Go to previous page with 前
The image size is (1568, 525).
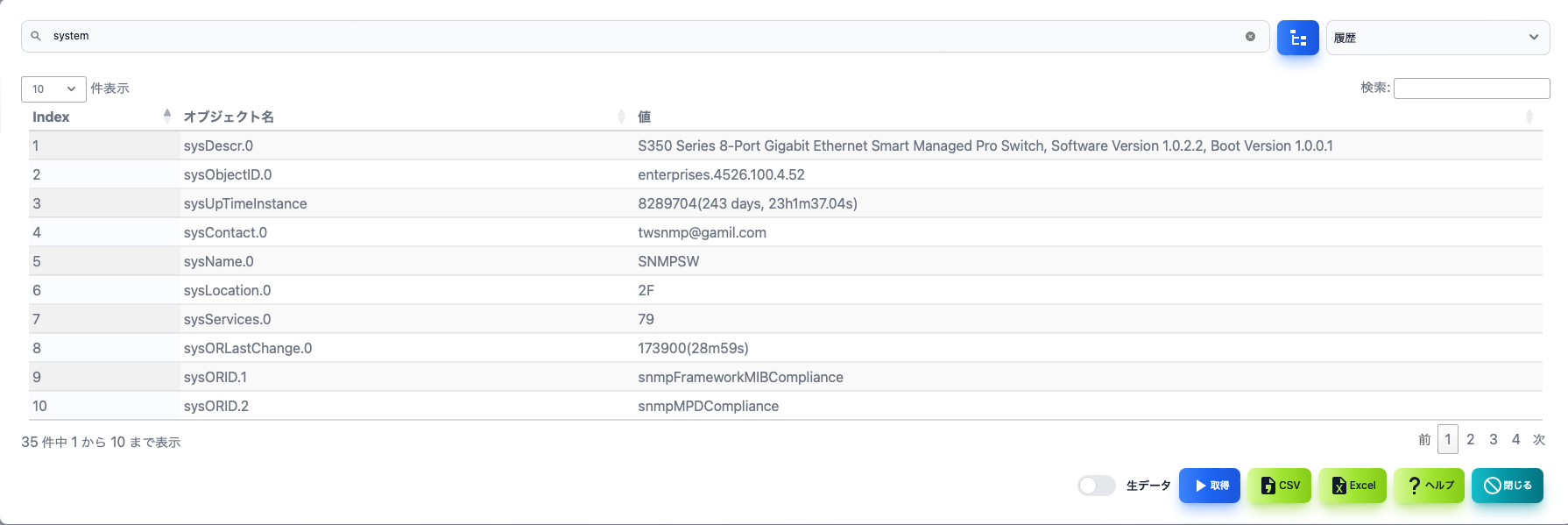tap(1424, 439)
